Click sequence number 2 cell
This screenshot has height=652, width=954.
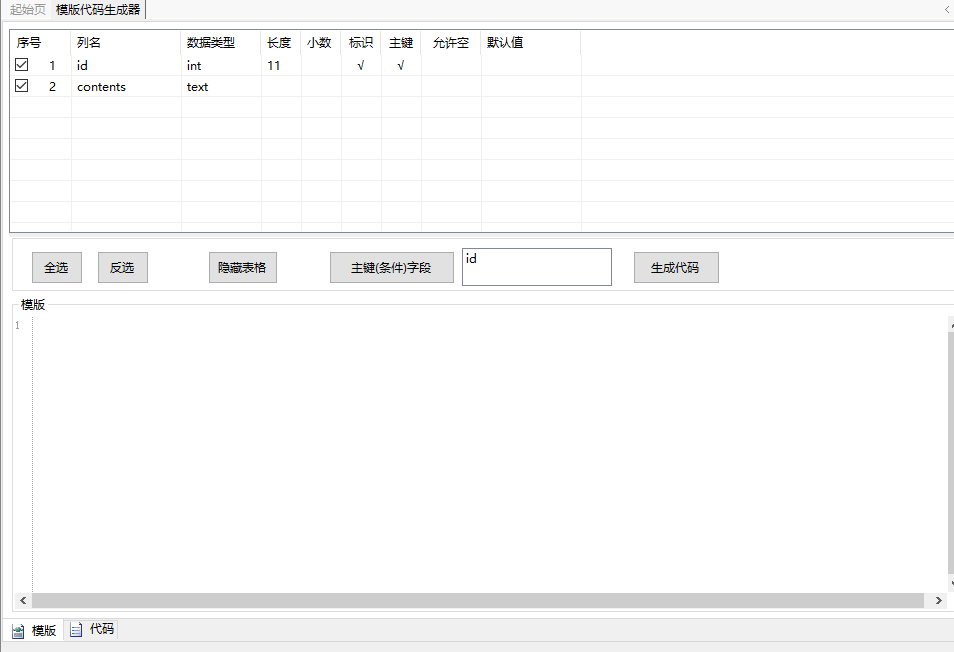coord(52,86)
